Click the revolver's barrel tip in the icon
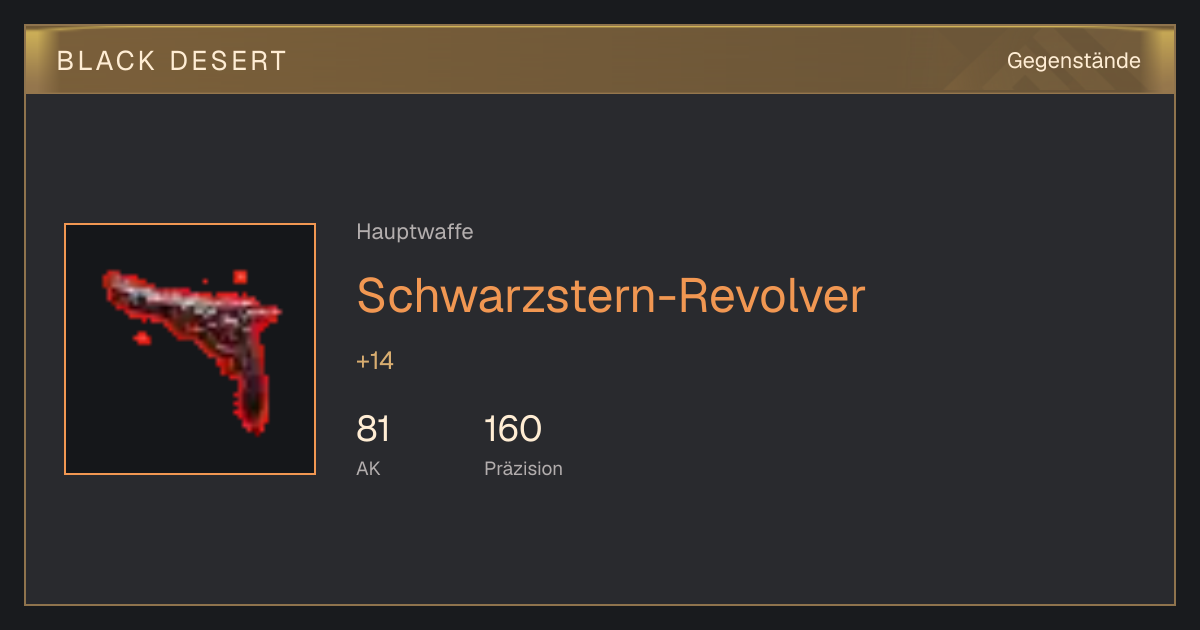 click(x=110, y=281)
